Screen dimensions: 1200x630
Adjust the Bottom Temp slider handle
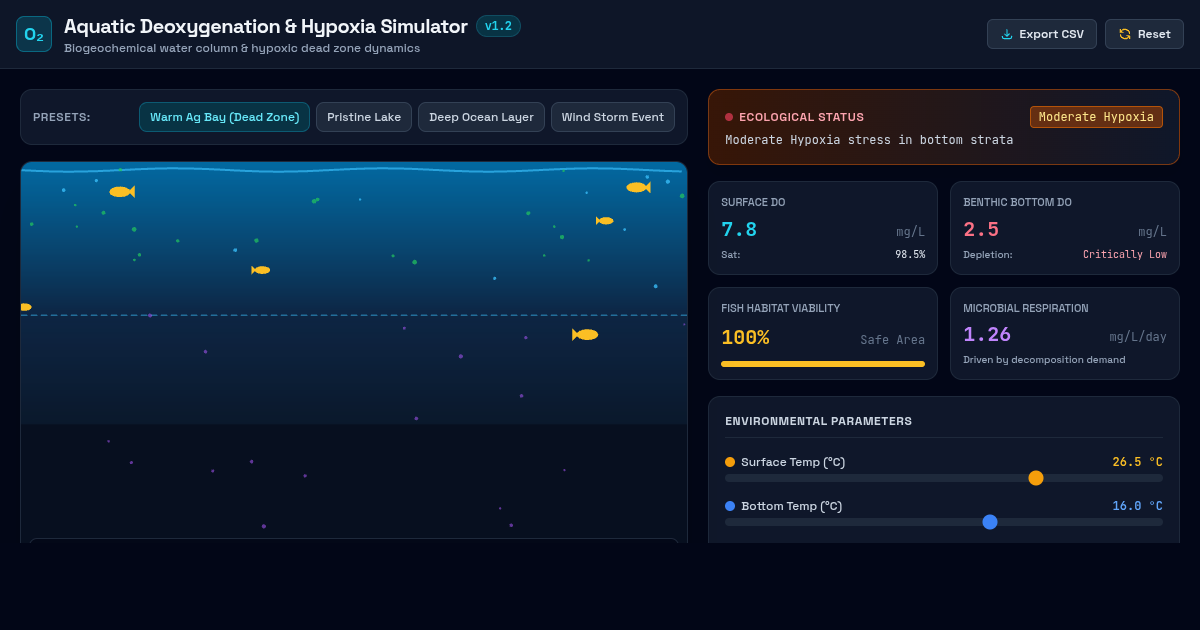pos(990,522)
